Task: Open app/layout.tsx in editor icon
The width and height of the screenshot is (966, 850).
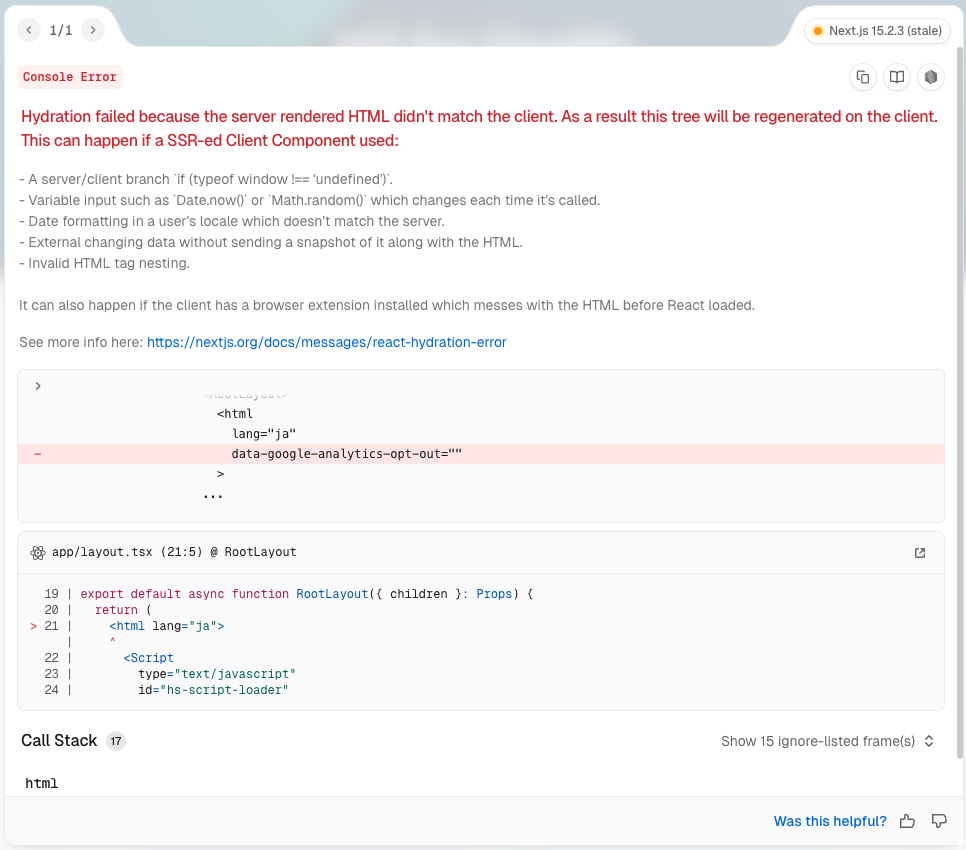Action: tap(920, 552)
